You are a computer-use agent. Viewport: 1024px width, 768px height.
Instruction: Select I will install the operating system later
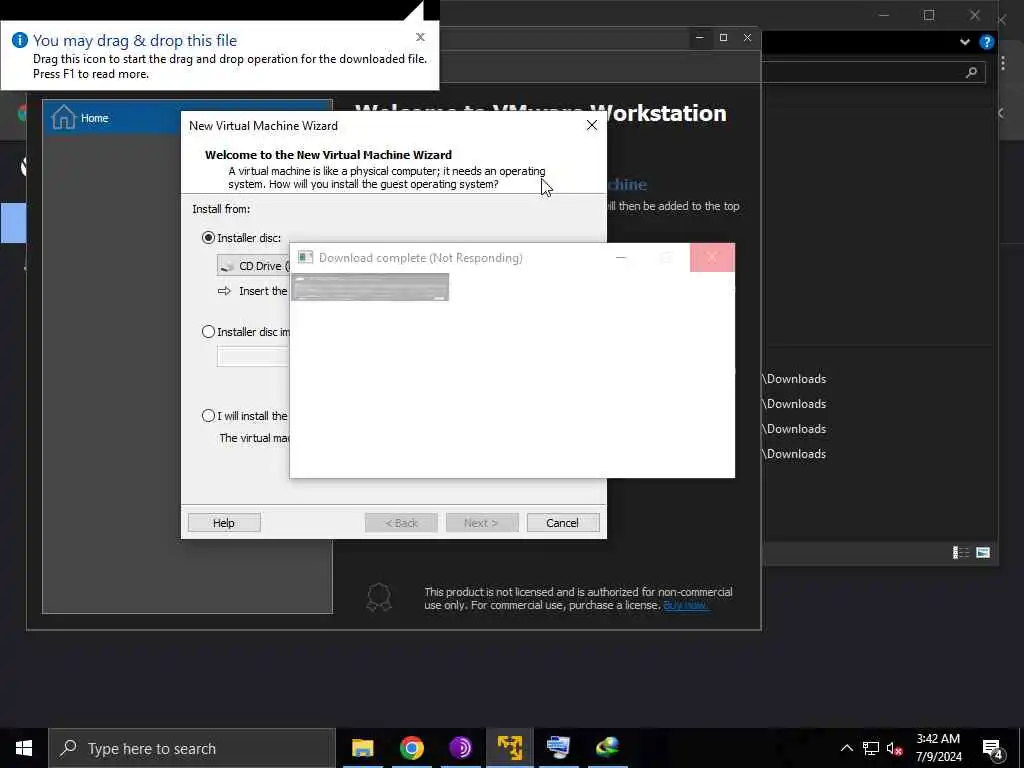(x=208, y=415)
